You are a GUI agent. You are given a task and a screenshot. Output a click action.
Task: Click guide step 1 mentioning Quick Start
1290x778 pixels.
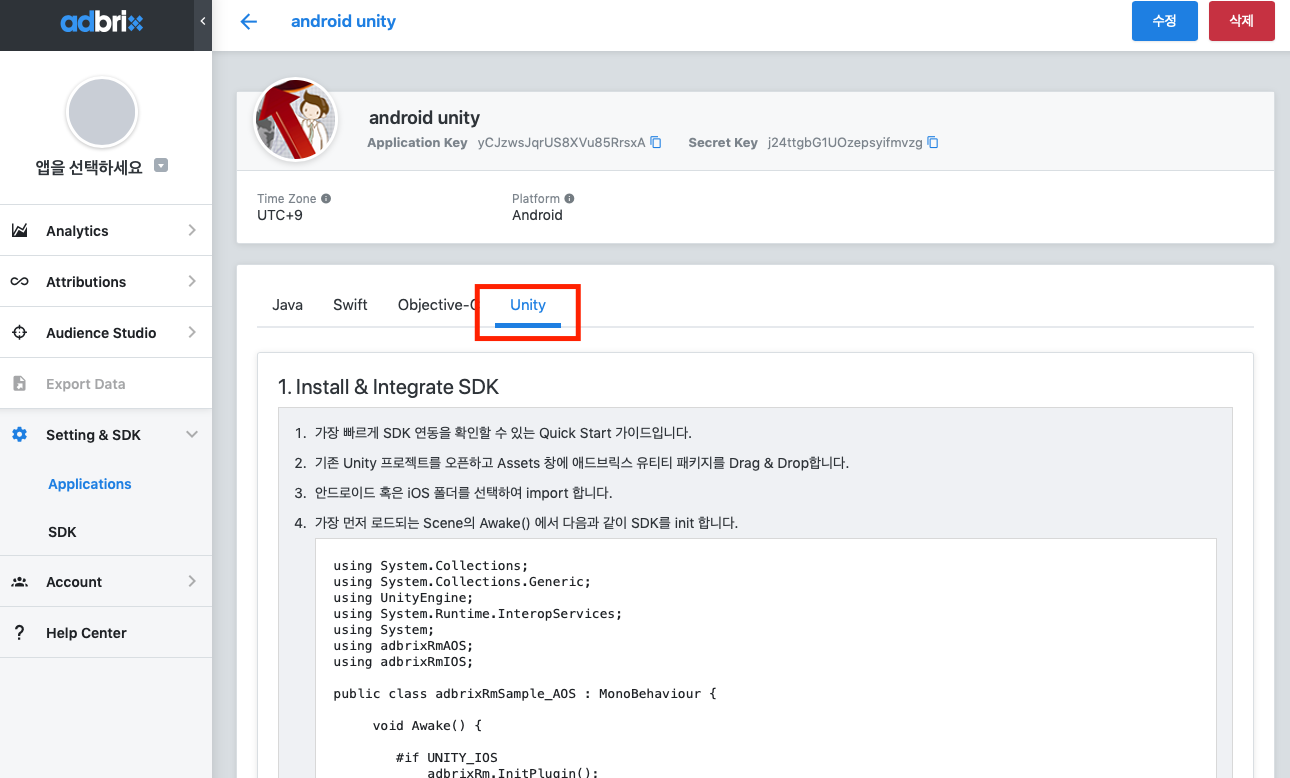[x=503, y=433]
